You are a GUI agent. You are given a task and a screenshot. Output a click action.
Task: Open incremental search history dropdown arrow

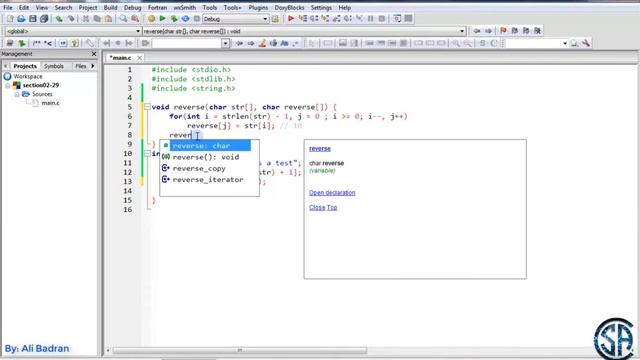click(225, 43)
